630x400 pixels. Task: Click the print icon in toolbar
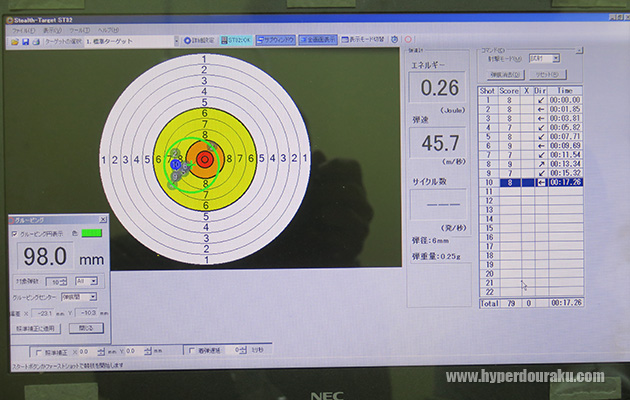tap(36, 41)
